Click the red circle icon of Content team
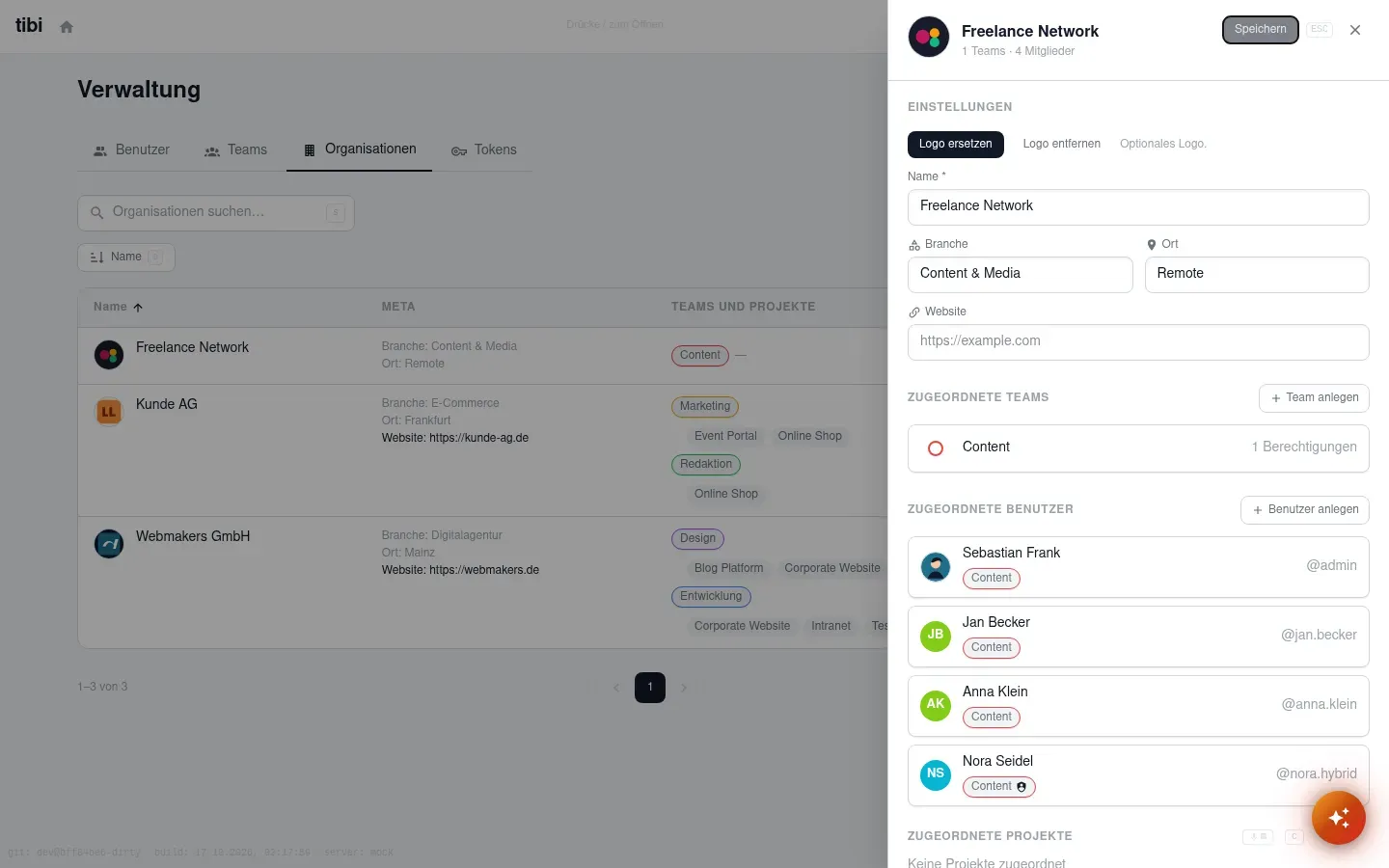Viewport: 1389px width, 868px height. point(936,448)
